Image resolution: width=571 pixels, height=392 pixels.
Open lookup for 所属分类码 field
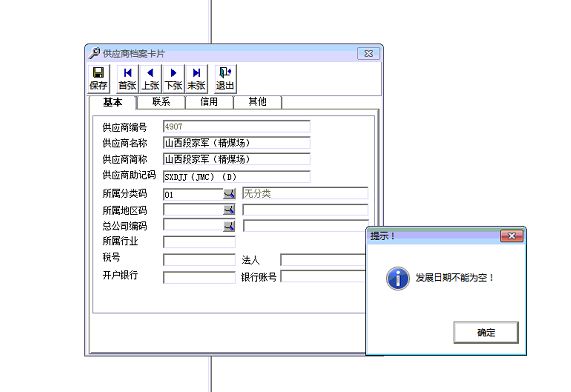click(x=229, y=194)
